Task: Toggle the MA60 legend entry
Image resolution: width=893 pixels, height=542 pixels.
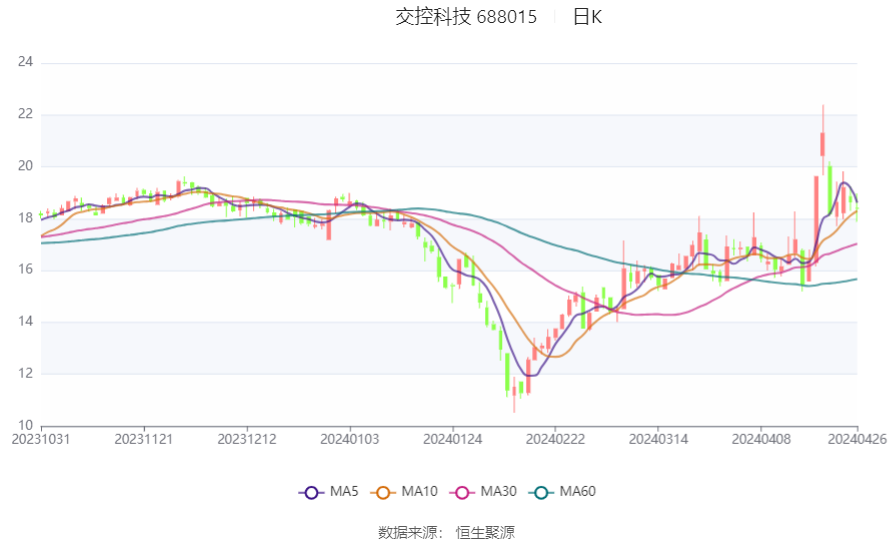Action: pos(562,492)
